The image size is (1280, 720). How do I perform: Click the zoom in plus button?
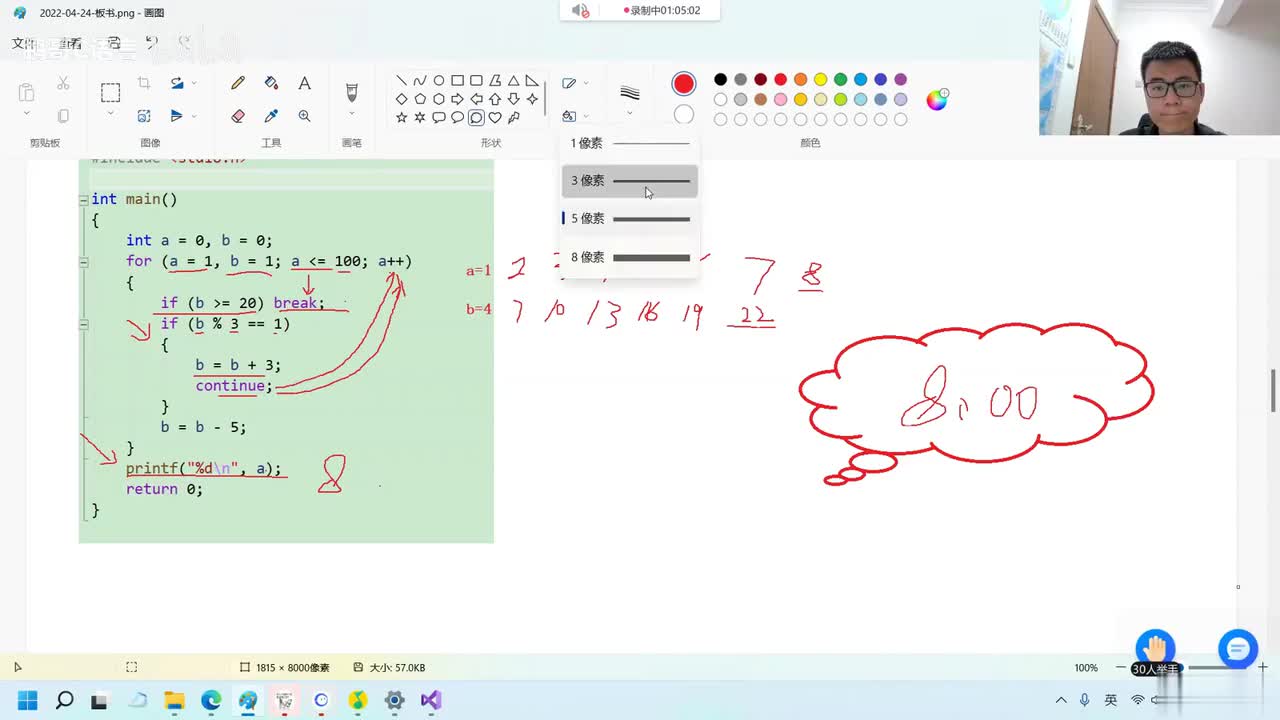tap(1263, 667)
